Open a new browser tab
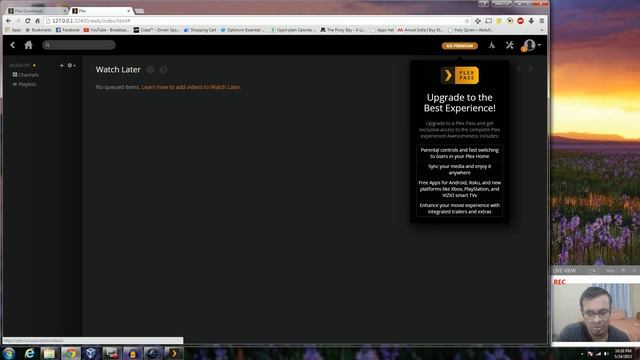The image size is (640, 360). pyautogui.click(x=139, y=11)
